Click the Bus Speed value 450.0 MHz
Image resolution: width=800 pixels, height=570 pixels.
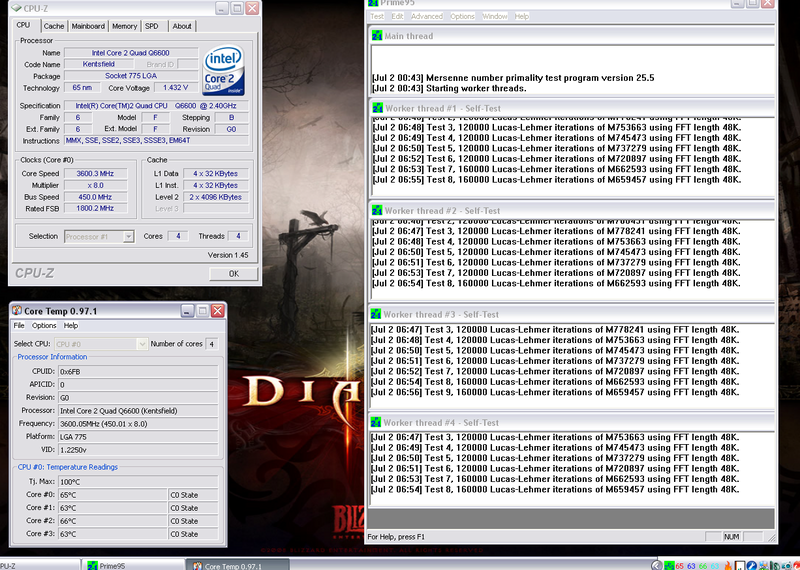pyautogui.click(x=95, y=197)
